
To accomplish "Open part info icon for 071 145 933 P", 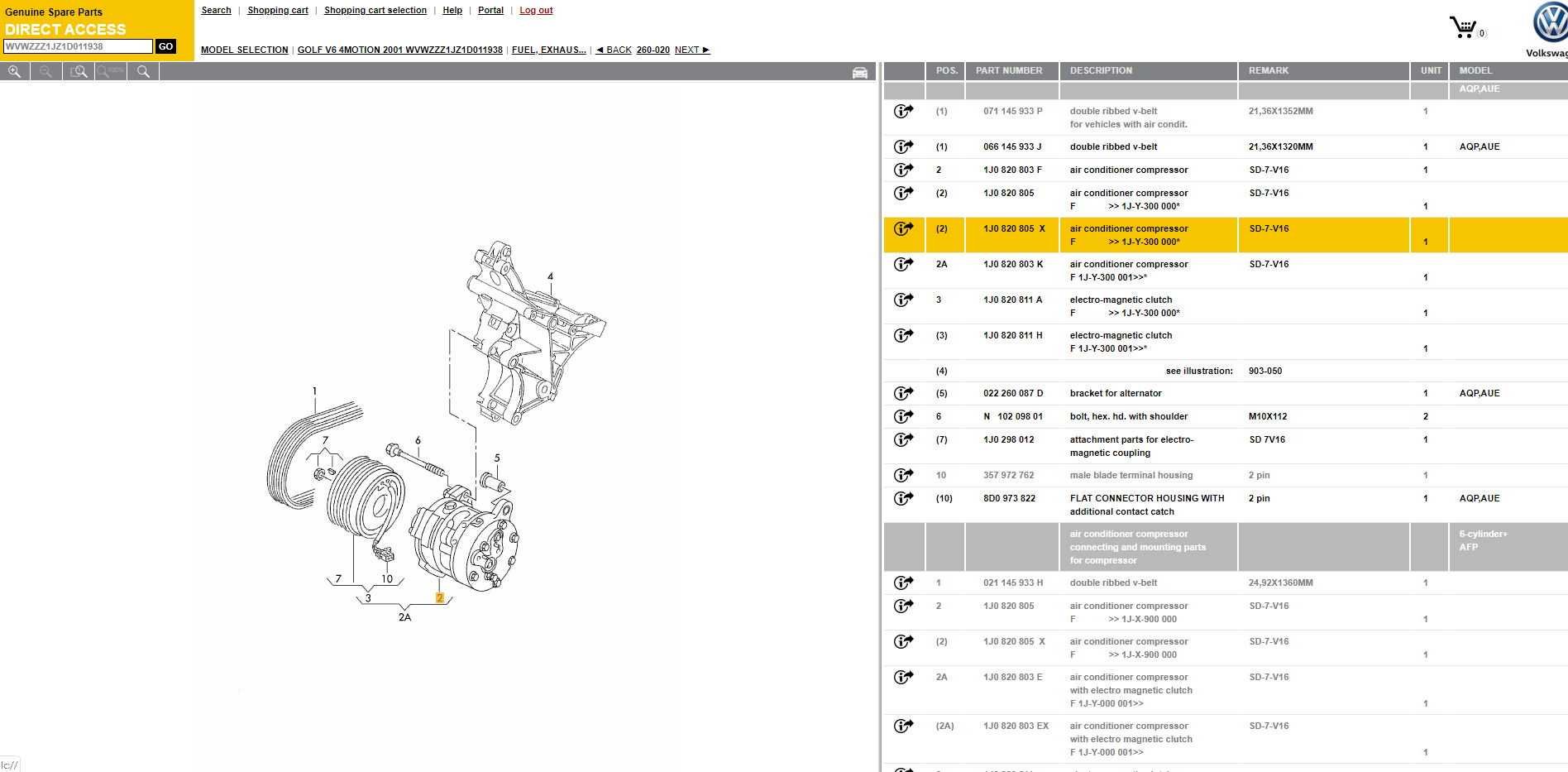I will pyautogui.click(x=903, y=111).
